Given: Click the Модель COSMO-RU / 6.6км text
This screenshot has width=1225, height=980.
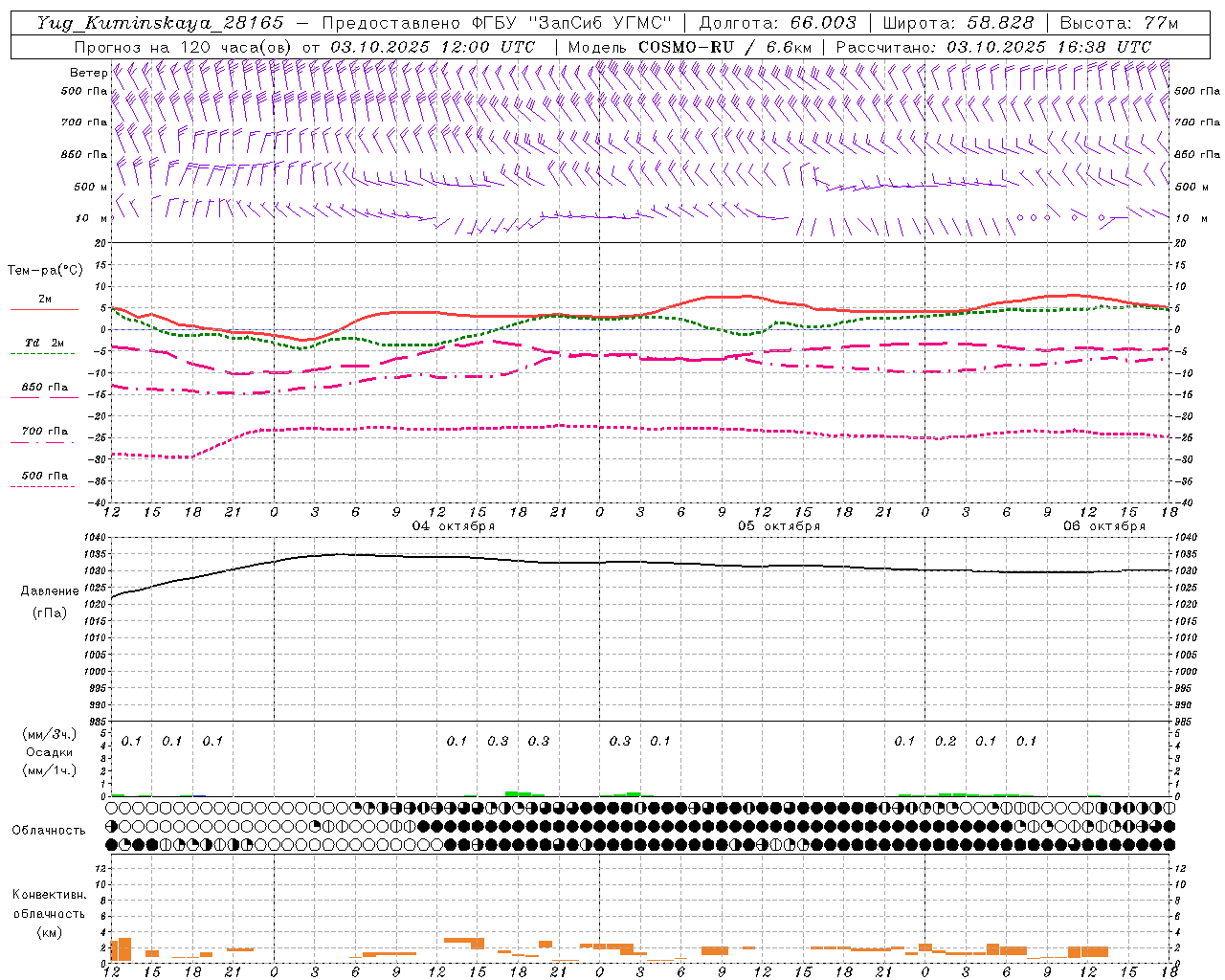Looking at the screenshot, I should pos(690,47).
